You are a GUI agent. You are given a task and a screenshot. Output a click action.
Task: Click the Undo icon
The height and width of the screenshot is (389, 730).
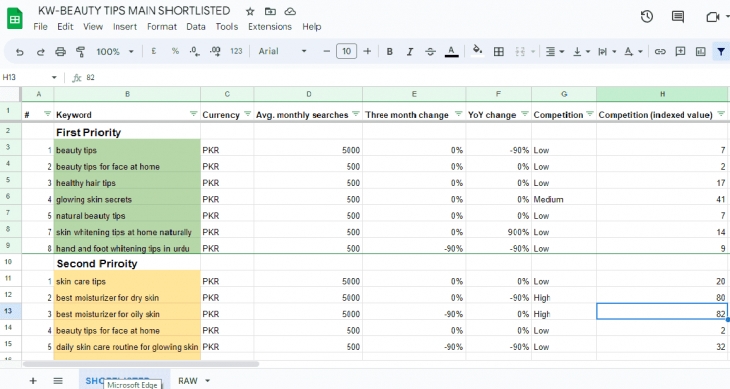coord(20,52)
